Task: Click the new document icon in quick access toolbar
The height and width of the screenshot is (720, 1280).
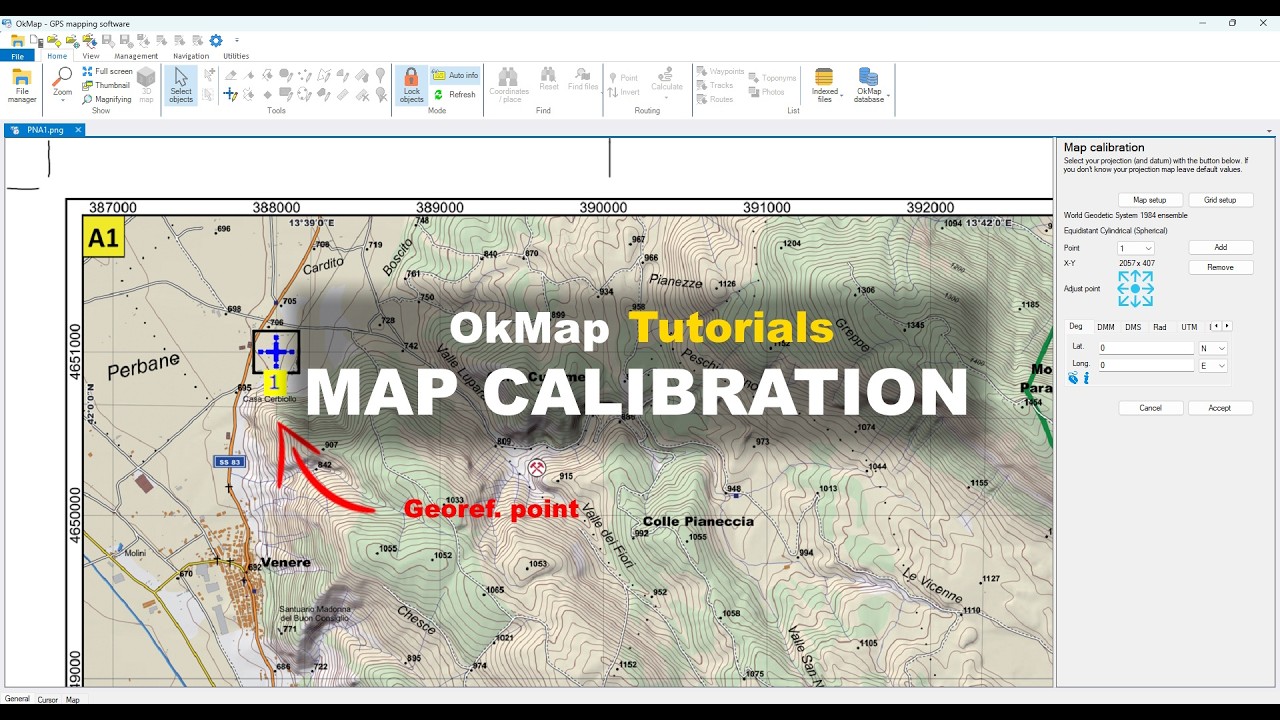Action: point(35,41)
